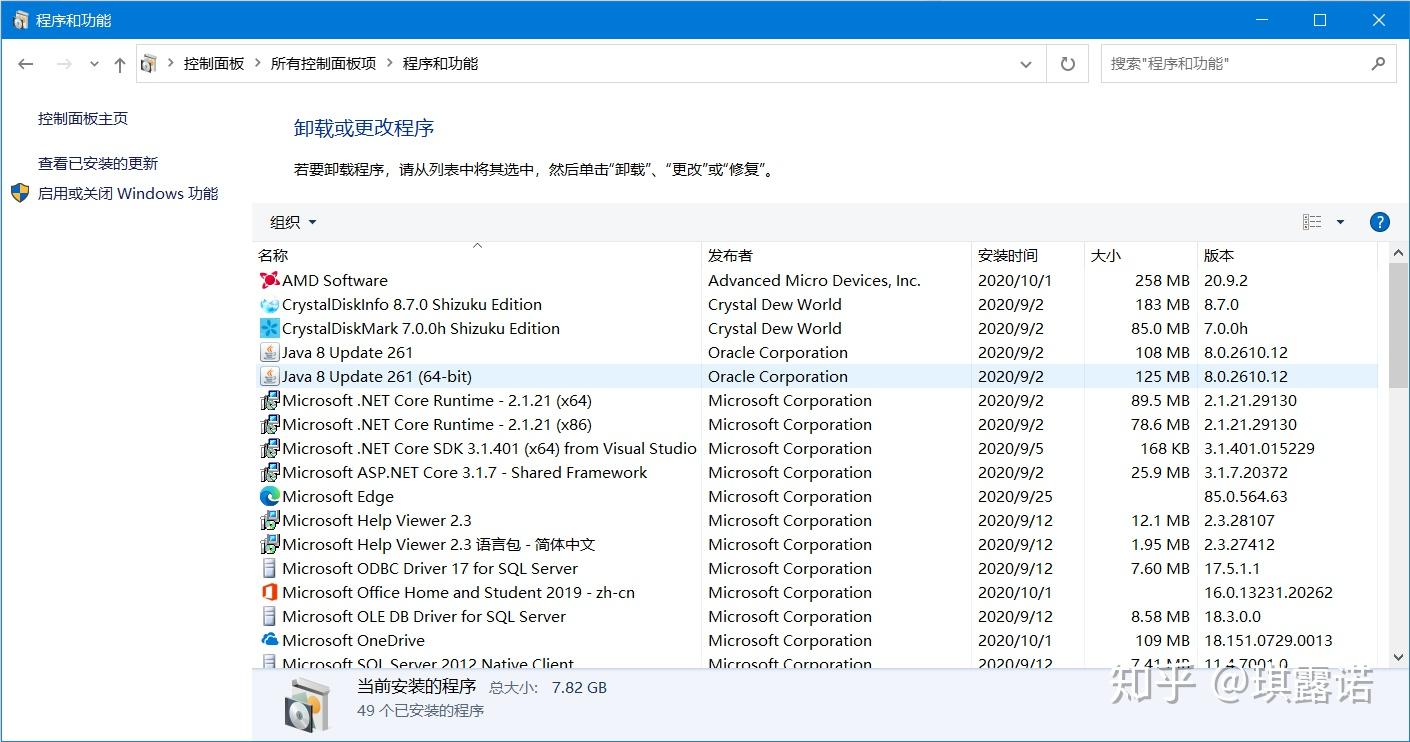
Task: Go up one level with up arrow
Action: pos(120,64)
